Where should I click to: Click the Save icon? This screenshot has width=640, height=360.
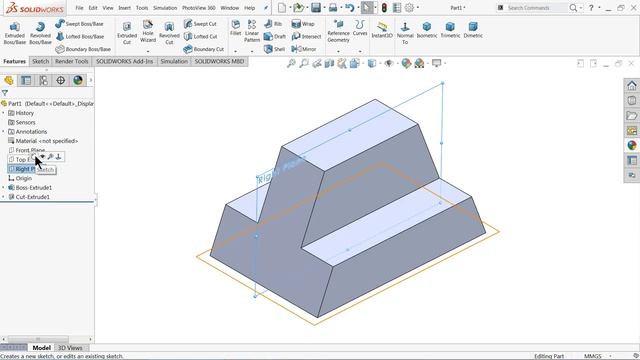(x=316, y=7)
